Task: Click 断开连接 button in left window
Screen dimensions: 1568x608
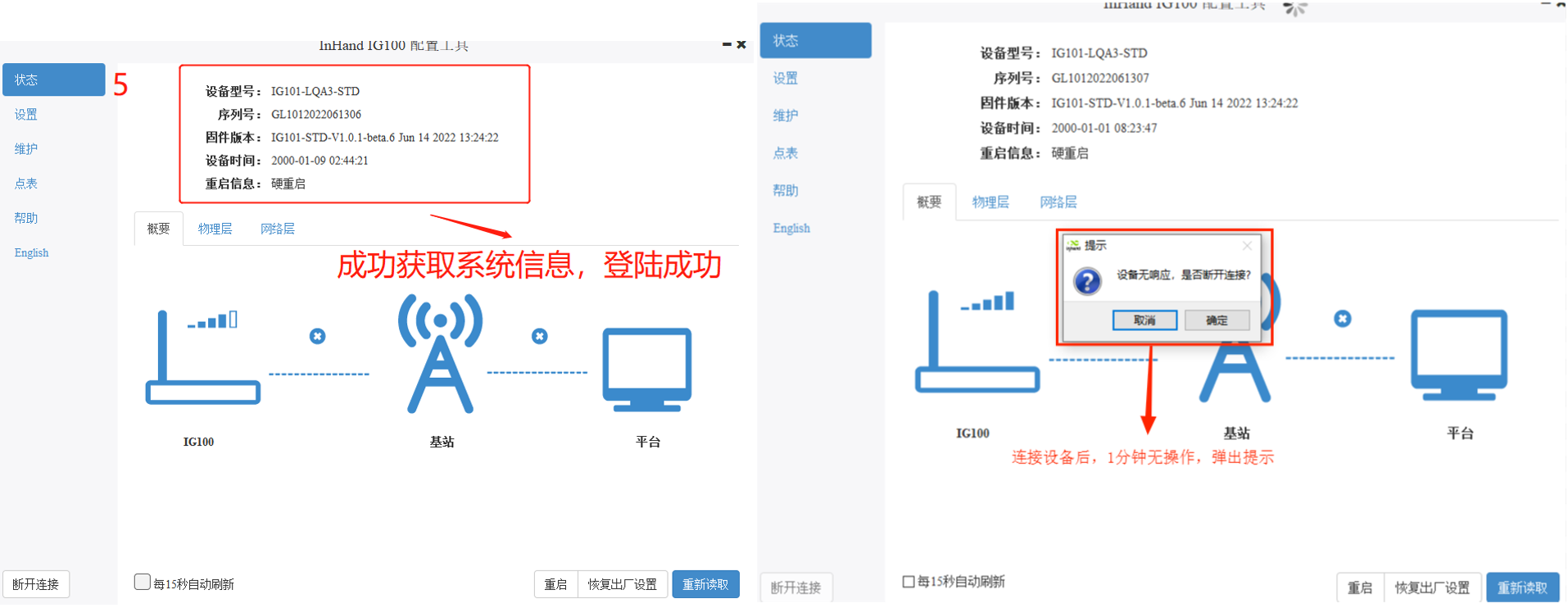Action: coord(36,584)
